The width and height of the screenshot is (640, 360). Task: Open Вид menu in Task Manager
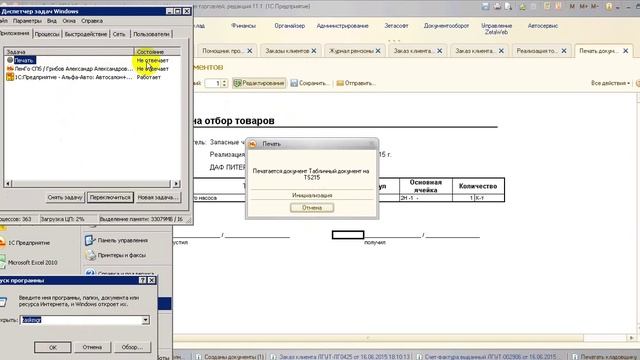click(x=51, y=21)
